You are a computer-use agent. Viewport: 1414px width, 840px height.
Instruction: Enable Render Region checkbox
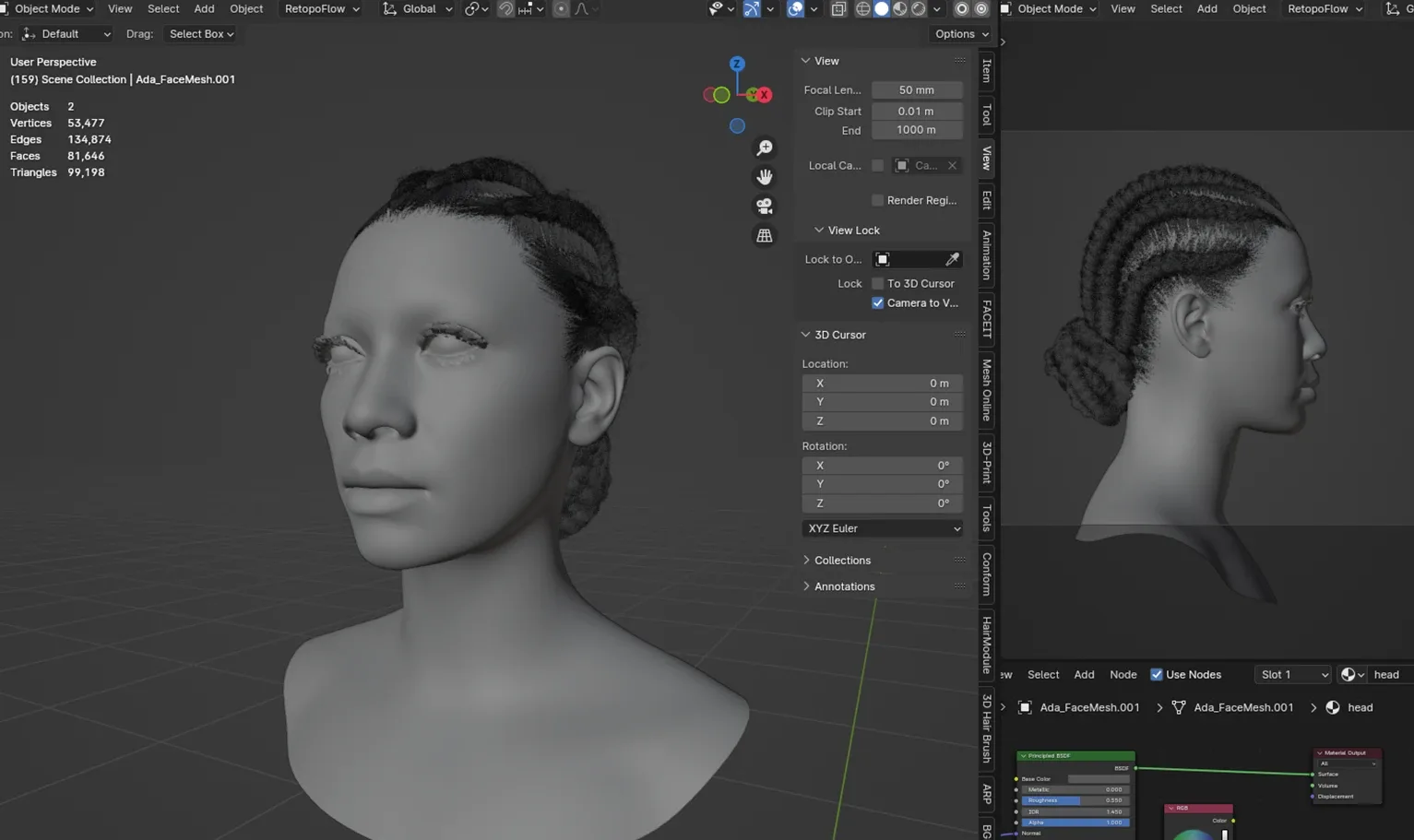pyautogui.click(x=878, y=200)
